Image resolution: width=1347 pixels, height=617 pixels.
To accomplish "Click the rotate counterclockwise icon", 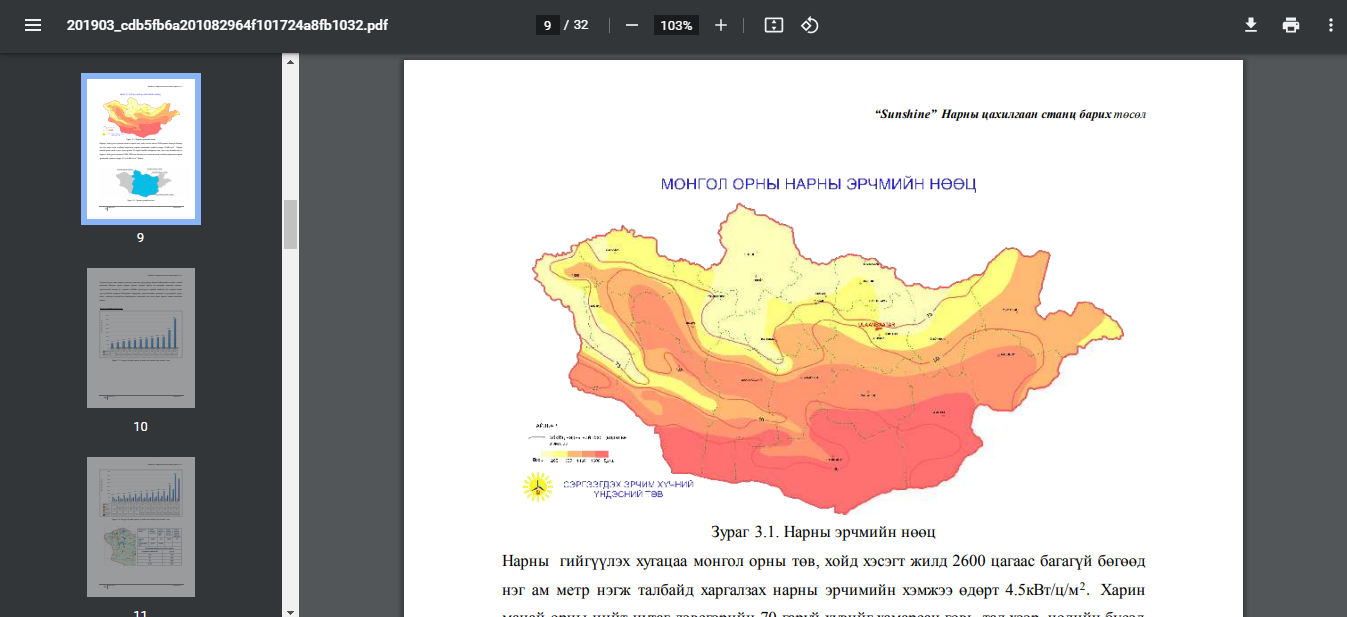I will pos(810,25).
